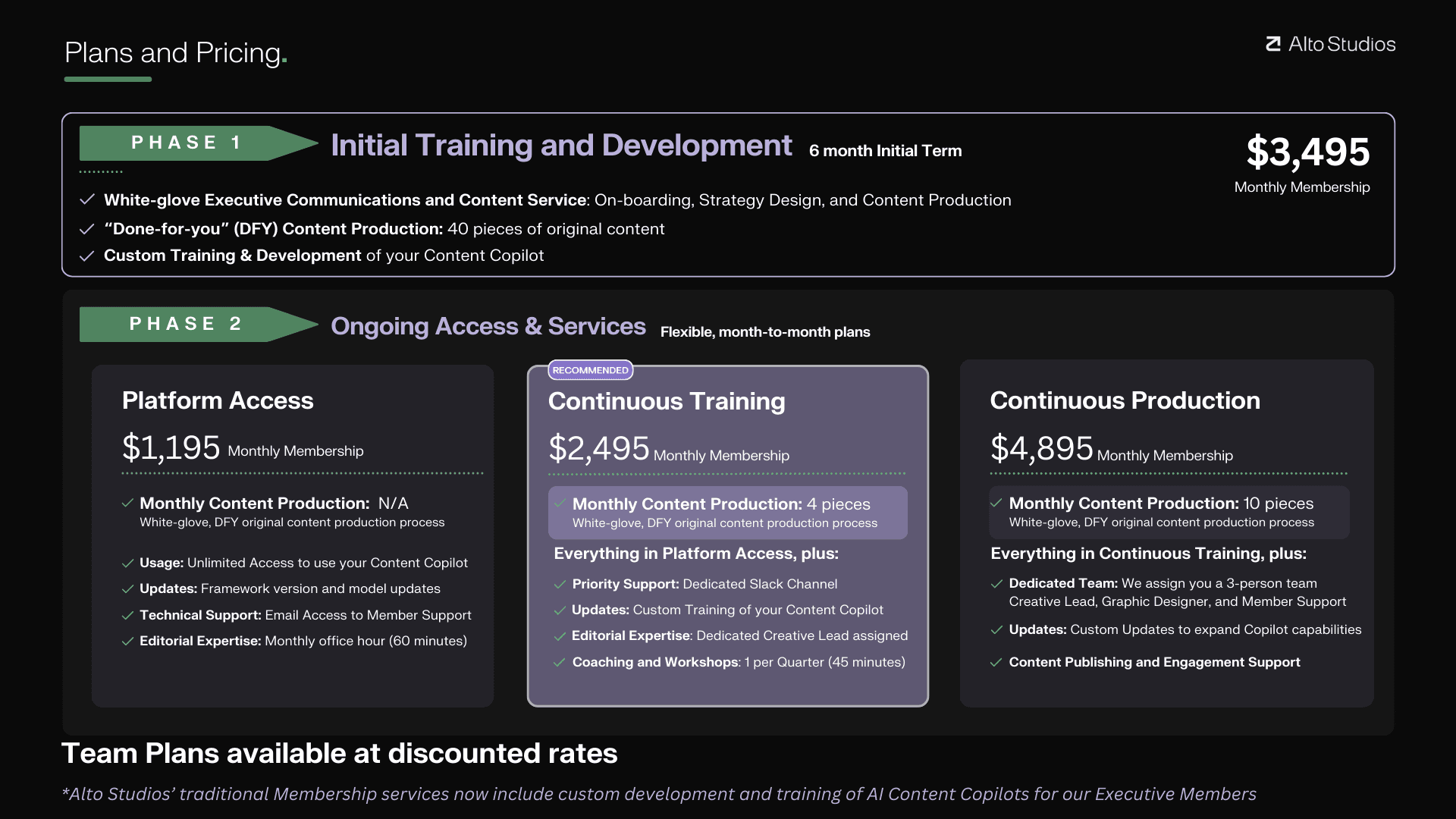This screenshot has width=1456, height=819.
Task: Expand the Phase 1 pricing panel
Action: (x=728, y=193)
